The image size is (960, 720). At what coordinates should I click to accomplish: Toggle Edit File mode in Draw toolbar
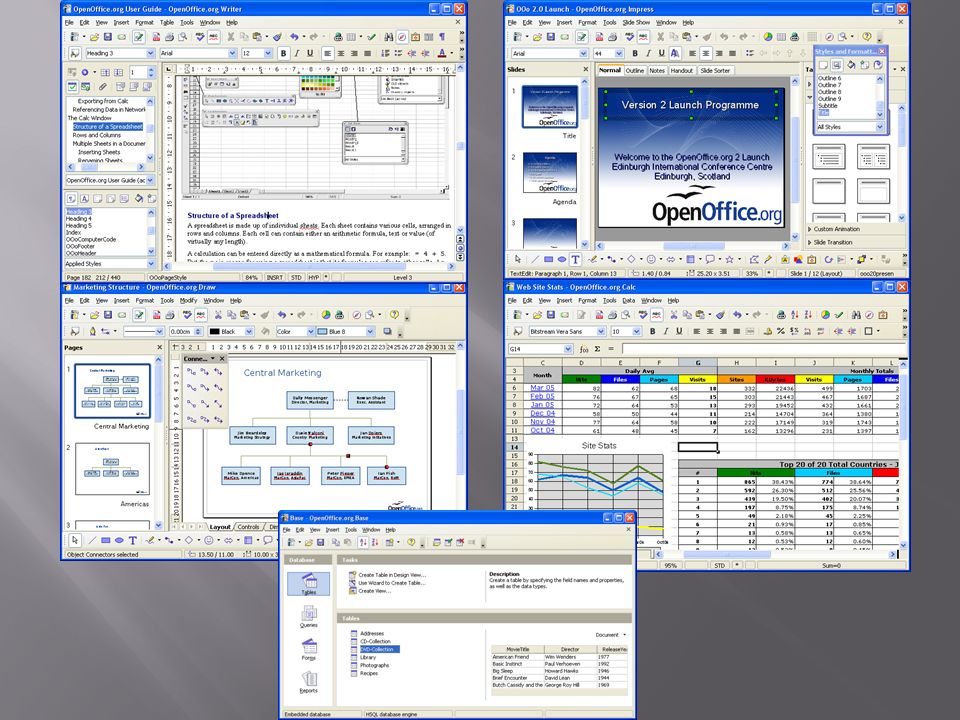[139, 315]
